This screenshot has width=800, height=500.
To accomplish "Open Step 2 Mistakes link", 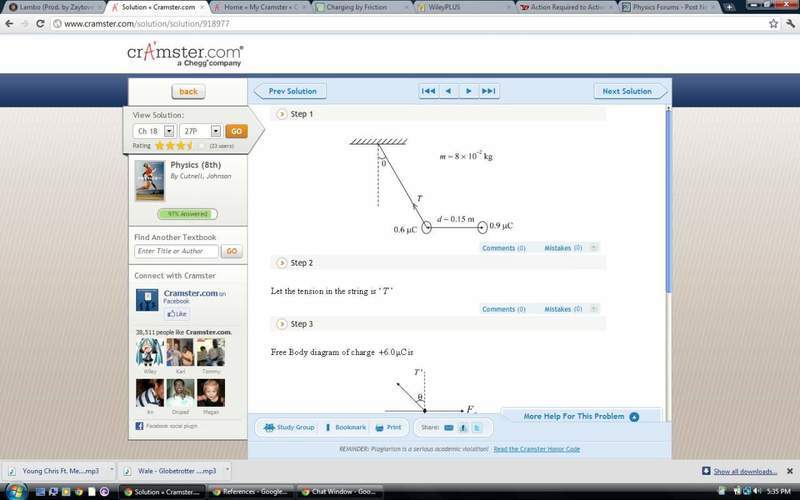I will [x=563, y=309].
